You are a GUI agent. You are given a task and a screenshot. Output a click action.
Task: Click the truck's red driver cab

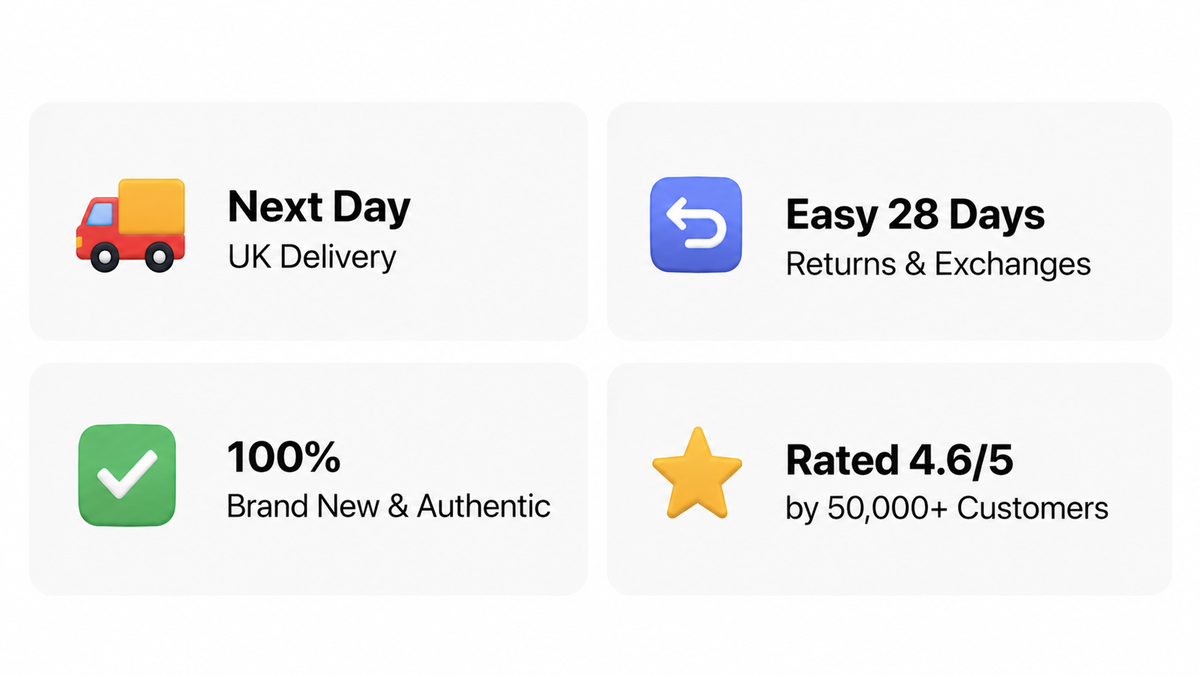[x=98, y=223]
